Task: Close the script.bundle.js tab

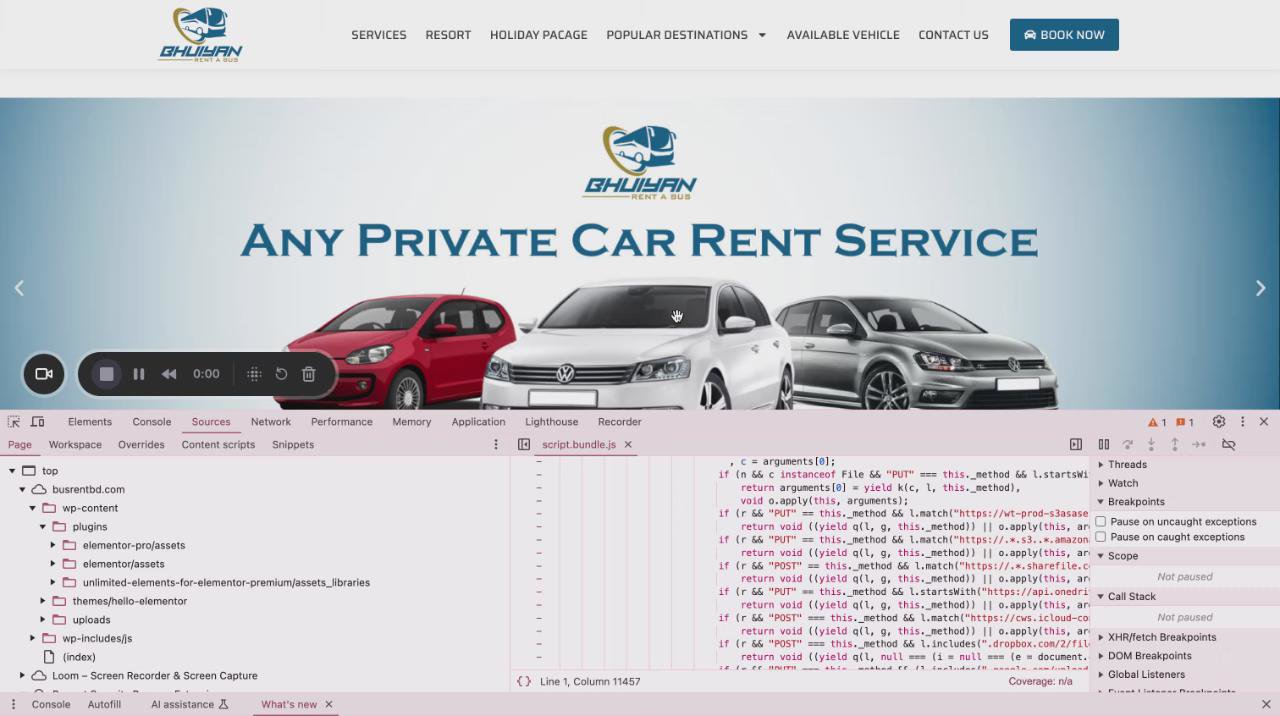Action: coord(628,445)
